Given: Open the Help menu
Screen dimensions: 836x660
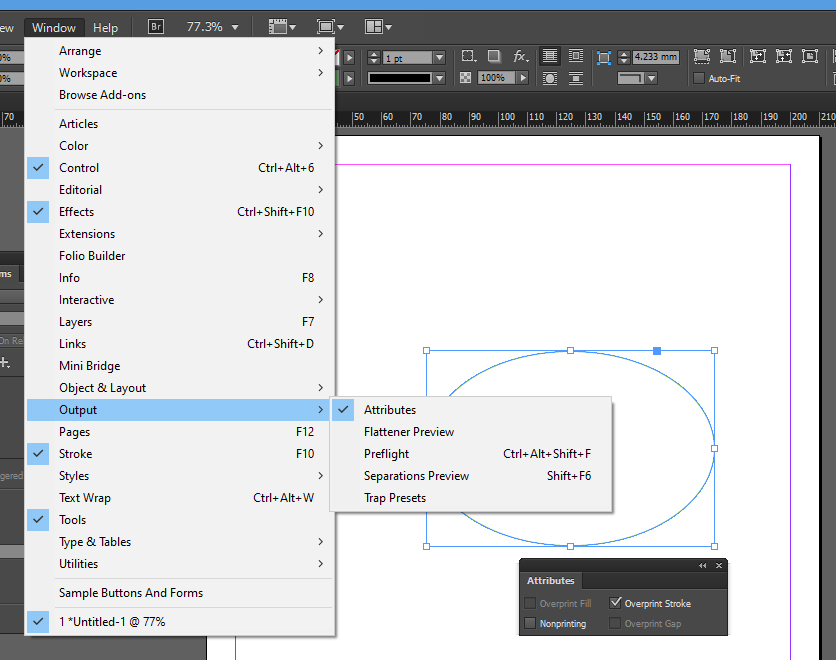Looking at the screenshot, I should coord(105,27).
